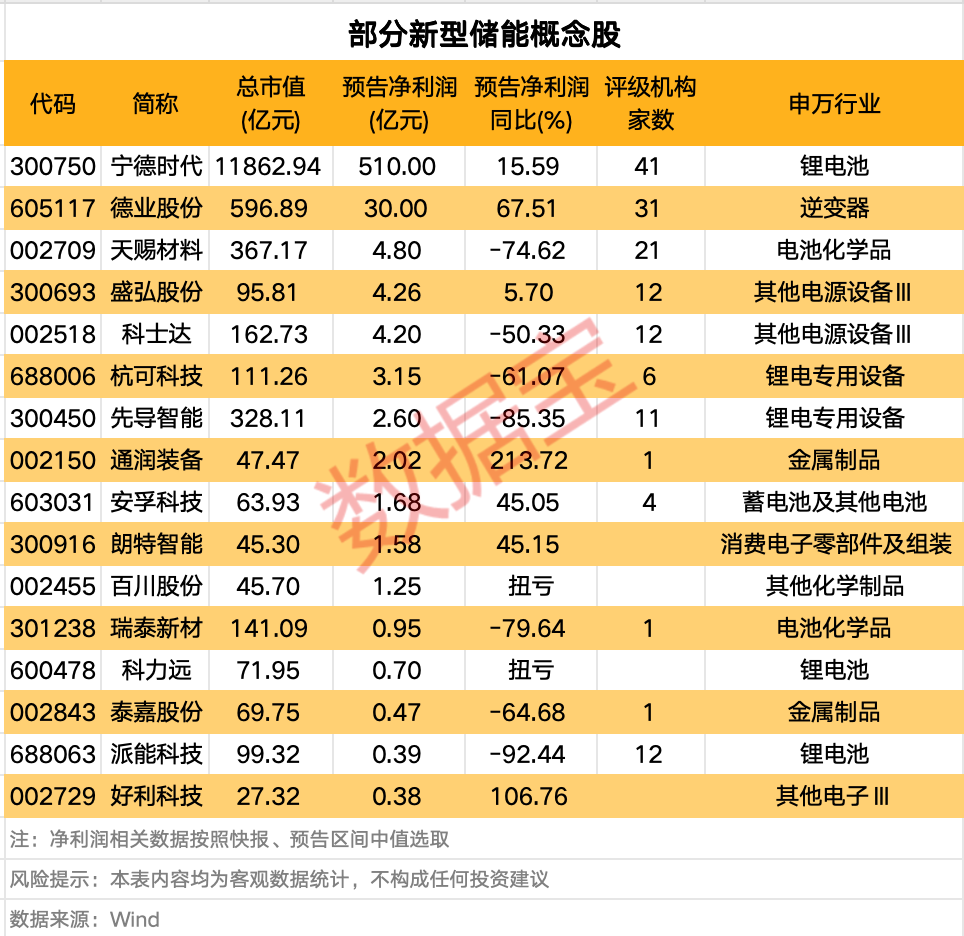Click the 总市值(亿元) column header
The image size is (964, 936).
click(270, 103)
